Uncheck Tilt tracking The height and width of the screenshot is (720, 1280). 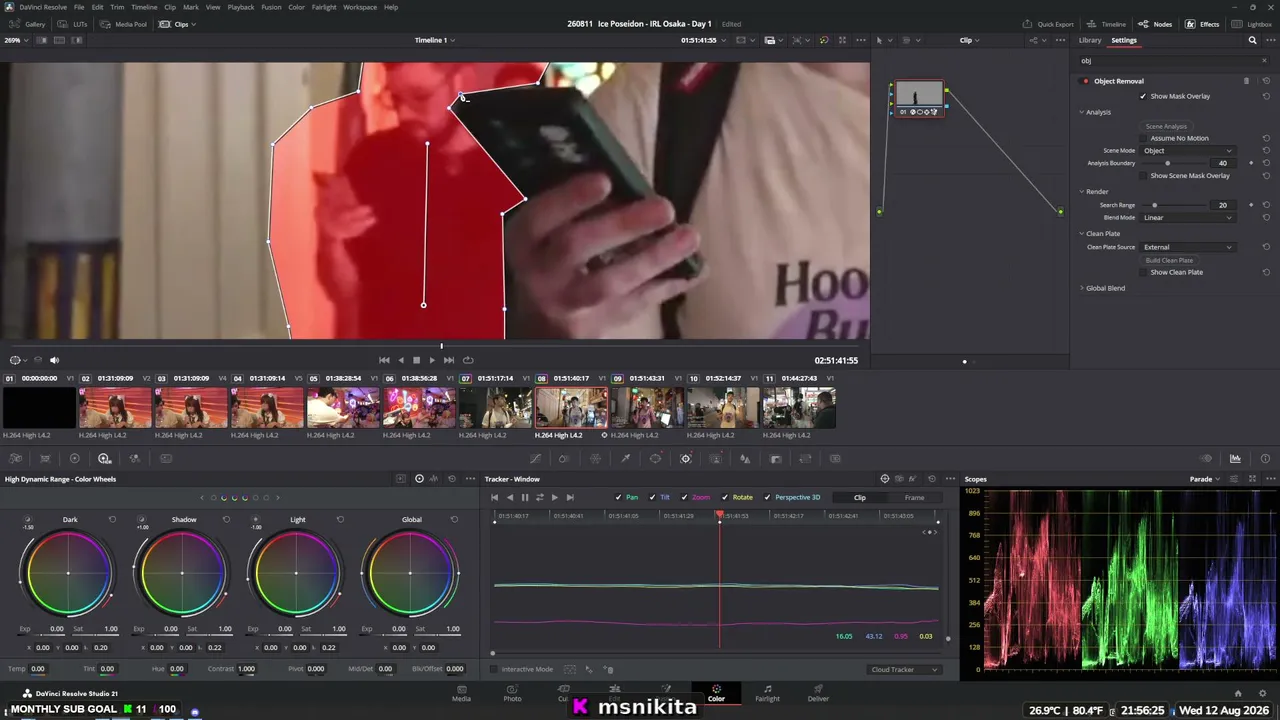point(652,497)
